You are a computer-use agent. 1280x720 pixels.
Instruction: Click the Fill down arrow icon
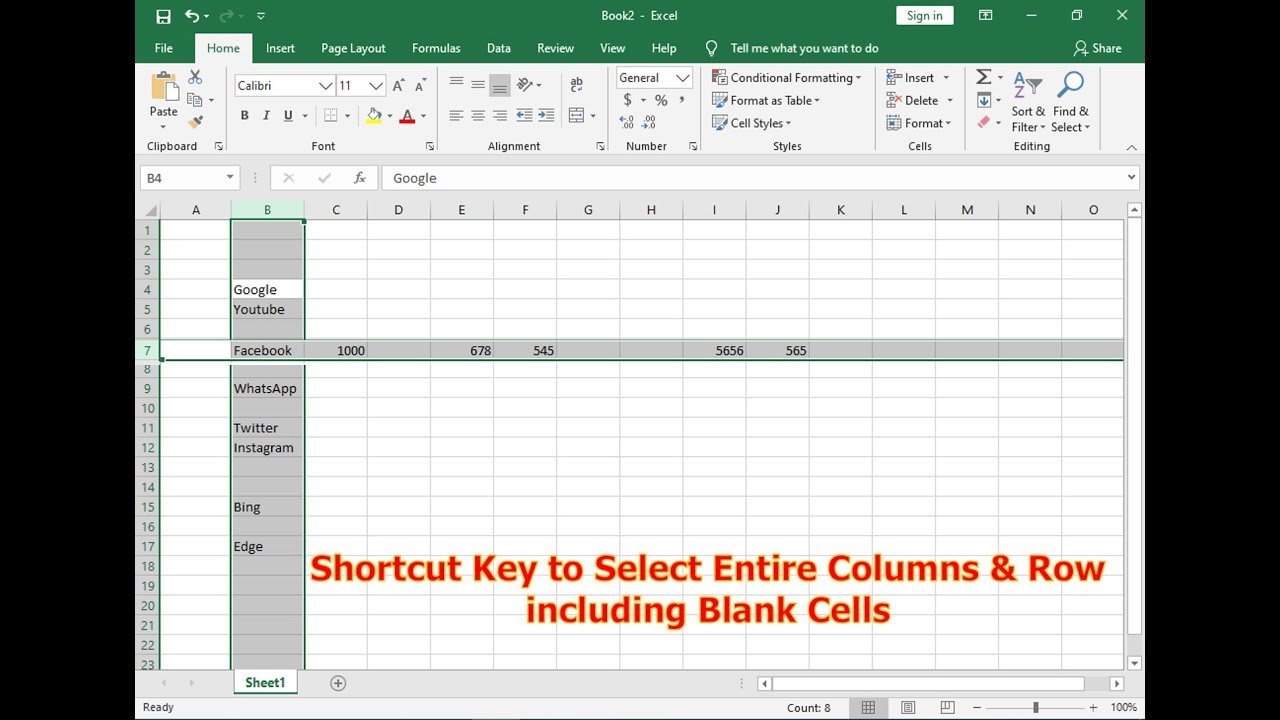pos(983,100)
